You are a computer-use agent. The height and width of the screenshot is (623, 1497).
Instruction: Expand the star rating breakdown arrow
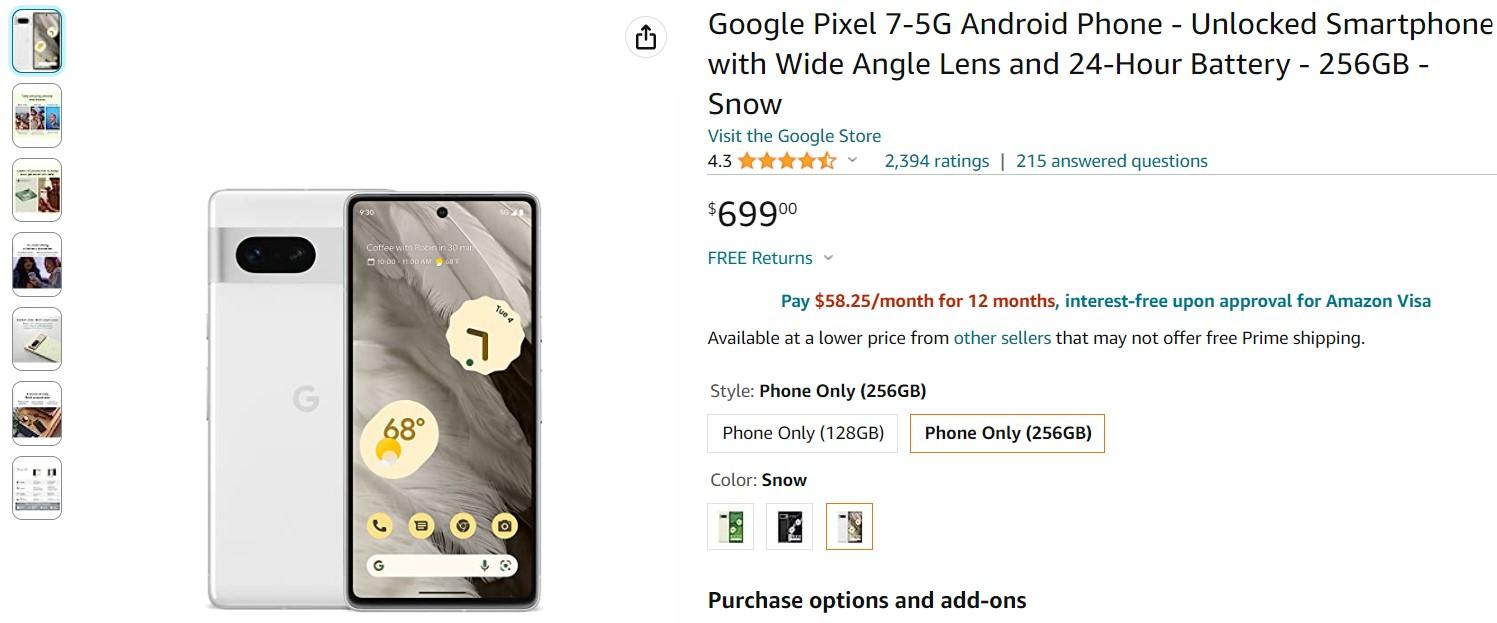pyautogui.click(x=853, y=160)
